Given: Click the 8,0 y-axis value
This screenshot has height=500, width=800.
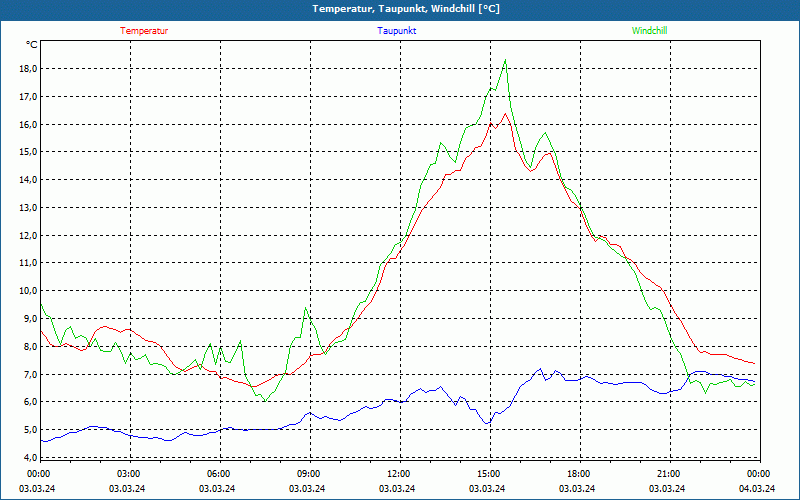Looking at the screenshot, I should pos(30,346).
